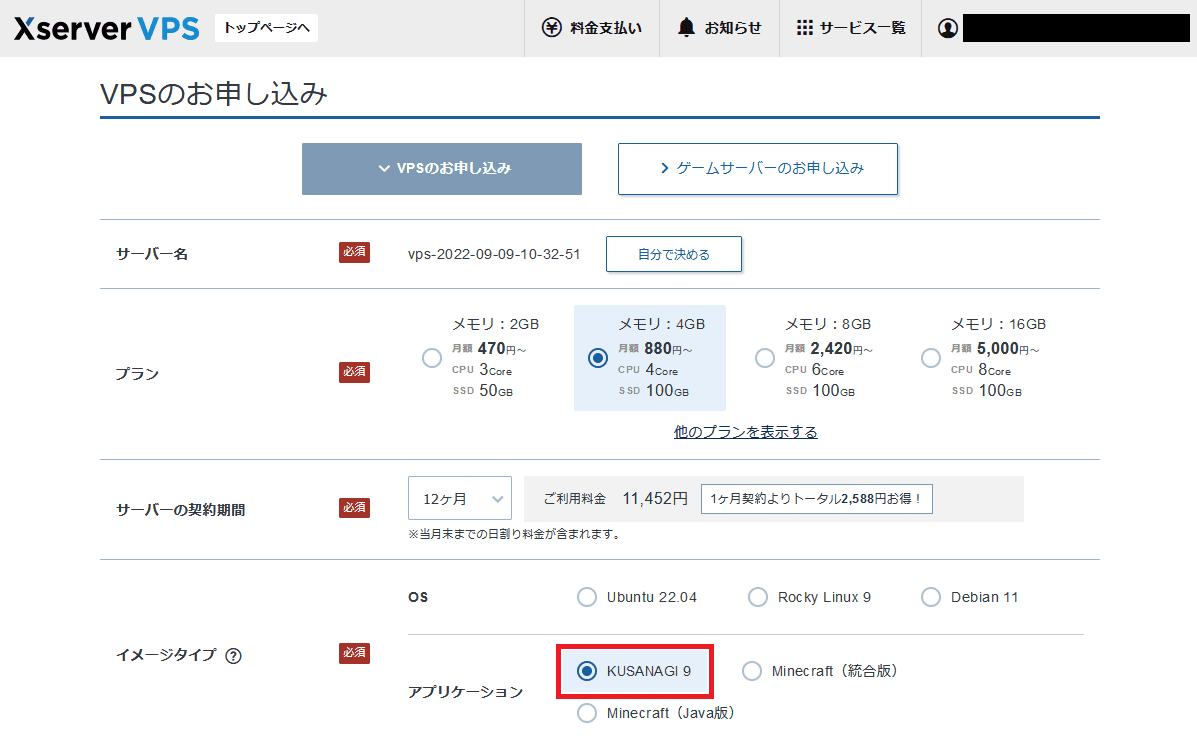The height and width of the screenshot is (742, 1197).
Task: Open the 料金支払い payment icon in header
Action: pyautogui.click(x=550, y=28)
